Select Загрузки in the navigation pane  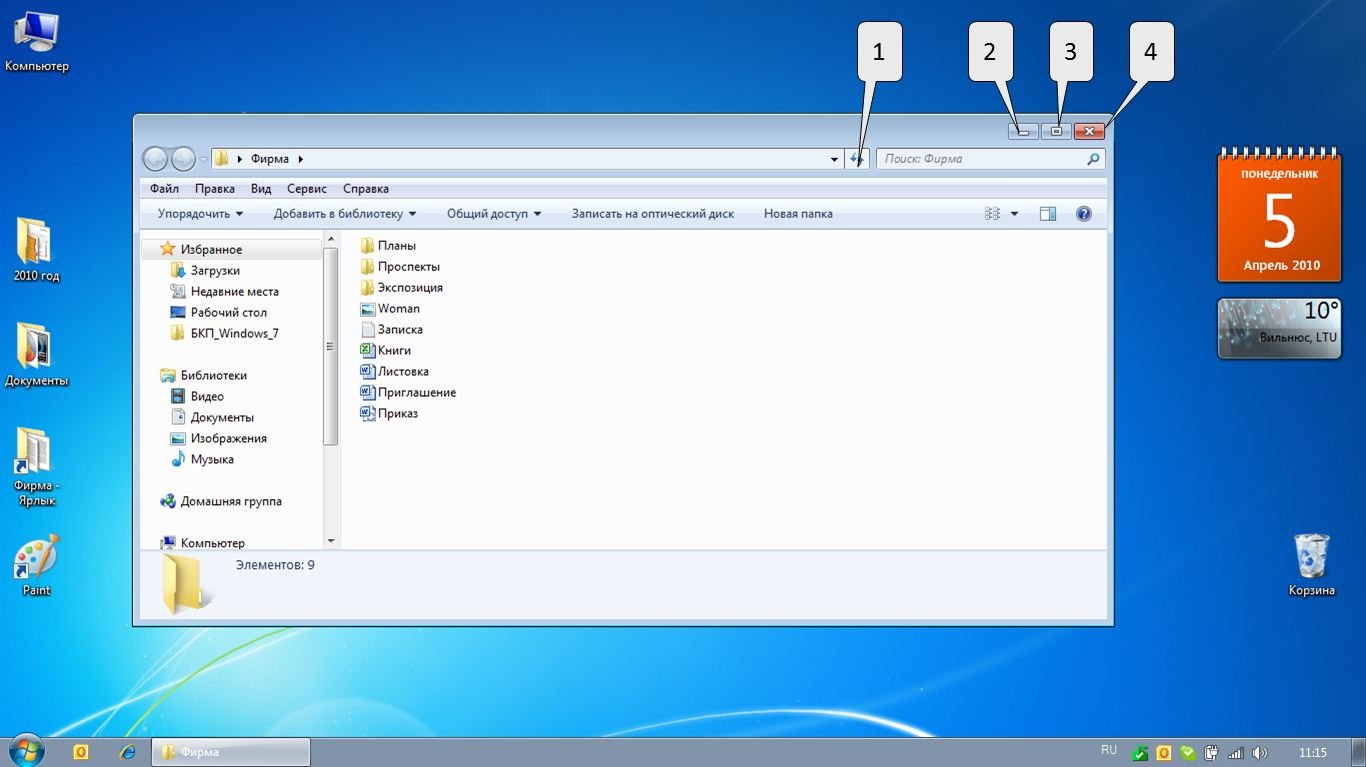[x=215, y=271]
